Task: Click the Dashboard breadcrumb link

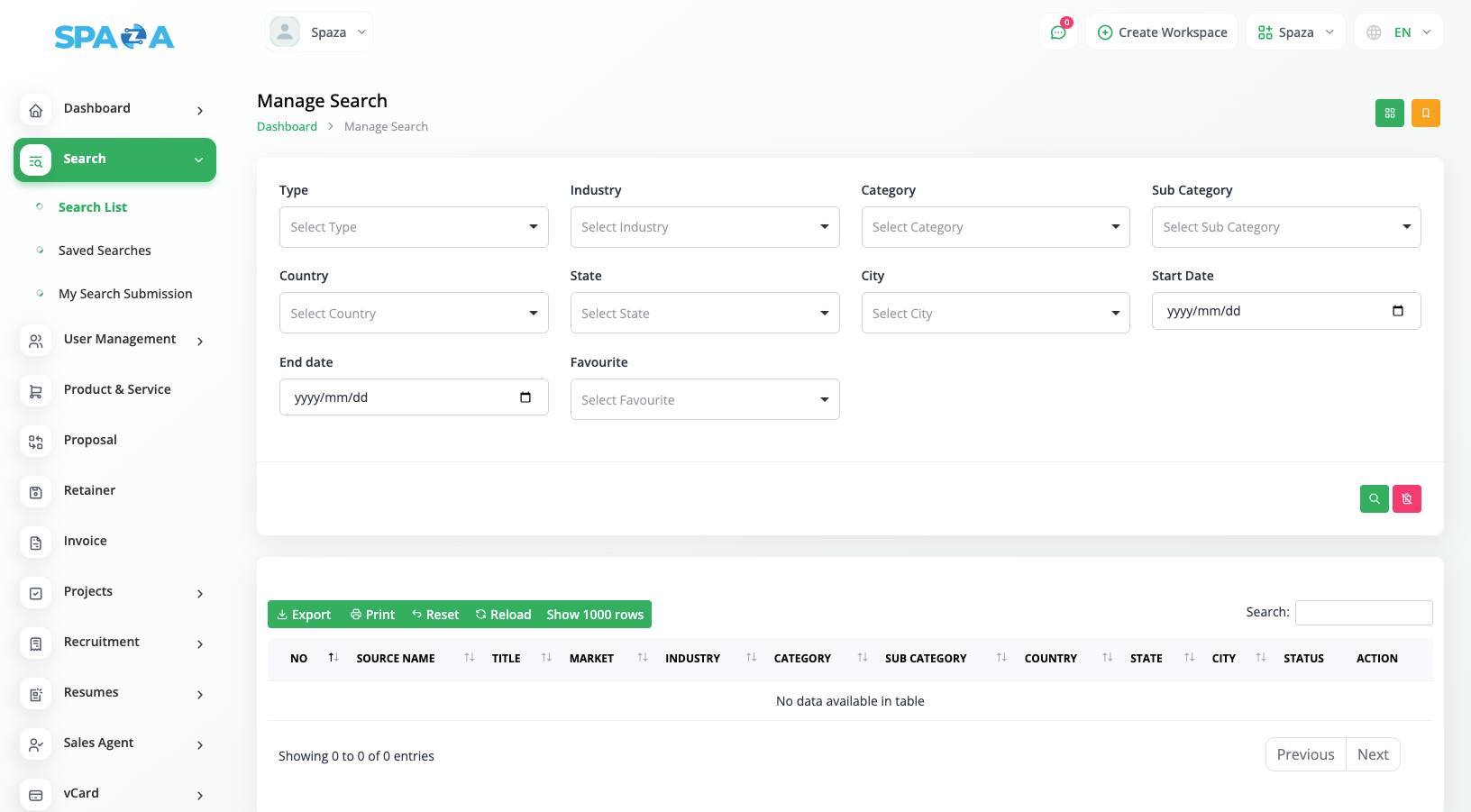Action: (x=287, y=127)
